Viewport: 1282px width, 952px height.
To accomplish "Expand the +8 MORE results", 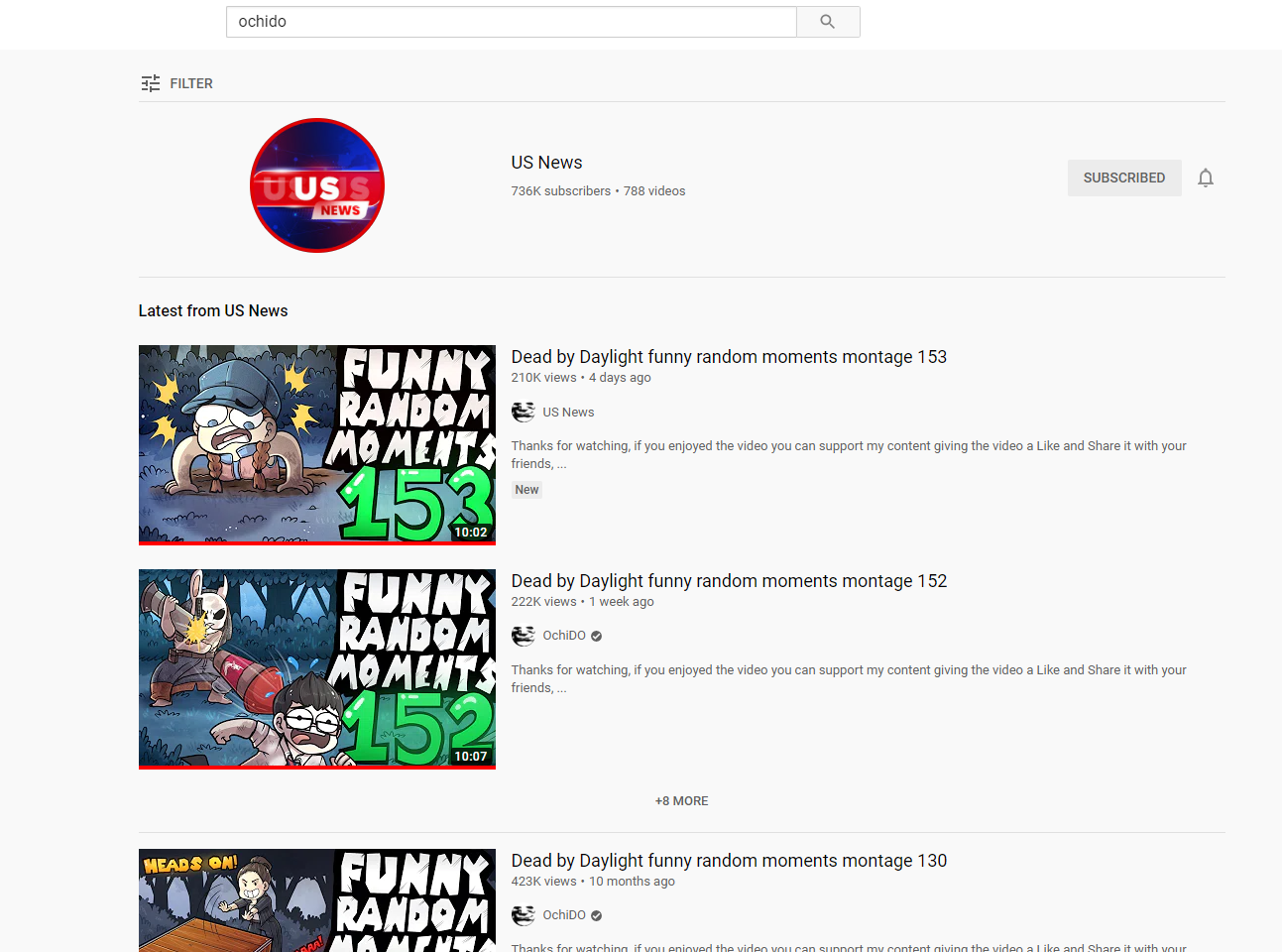I will [682, 801].
